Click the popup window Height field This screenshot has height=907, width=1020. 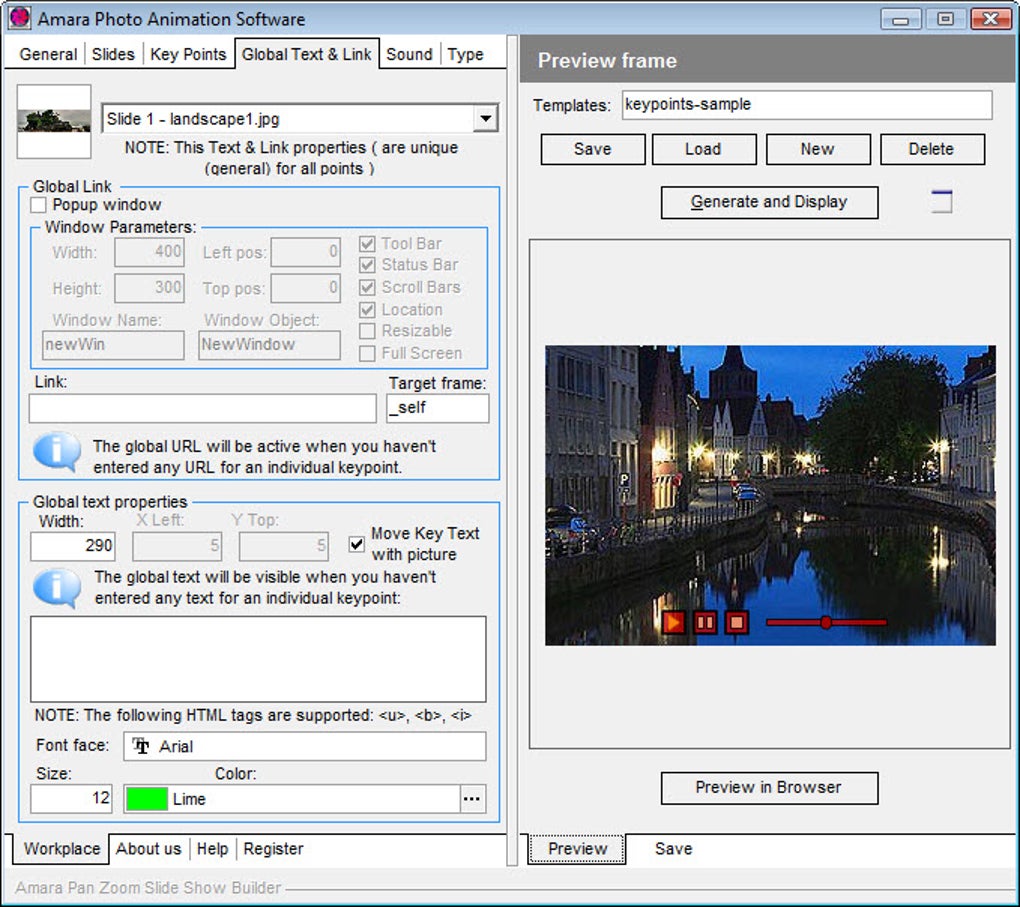click(x=149, y=288)
